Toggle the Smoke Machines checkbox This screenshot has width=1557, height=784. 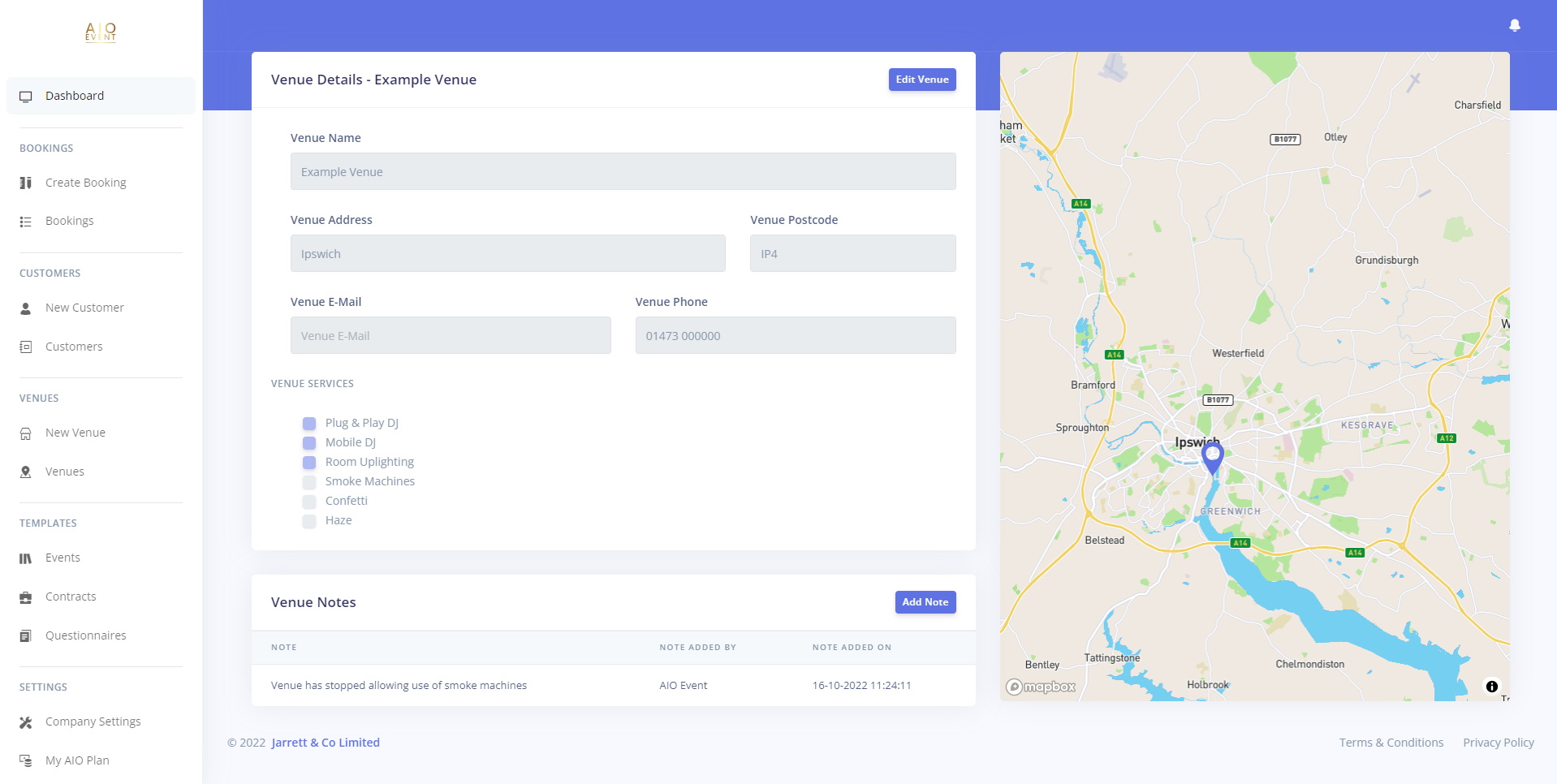(x=309, y=482)
